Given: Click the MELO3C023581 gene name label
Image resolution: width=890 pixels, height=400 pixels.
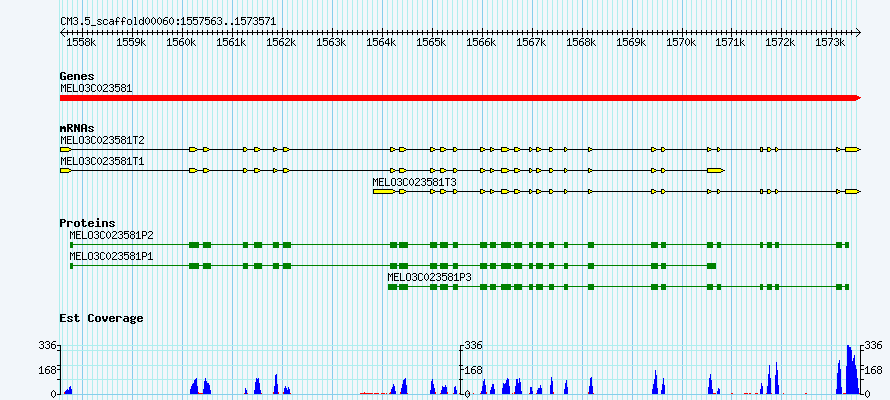Looking at the screenshot, I should [96, 88].
